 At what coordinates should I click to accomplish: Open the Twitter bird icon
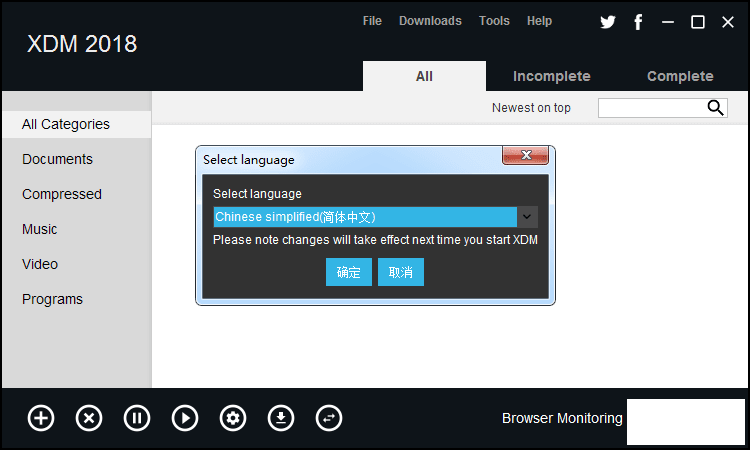tap(607, 22)
